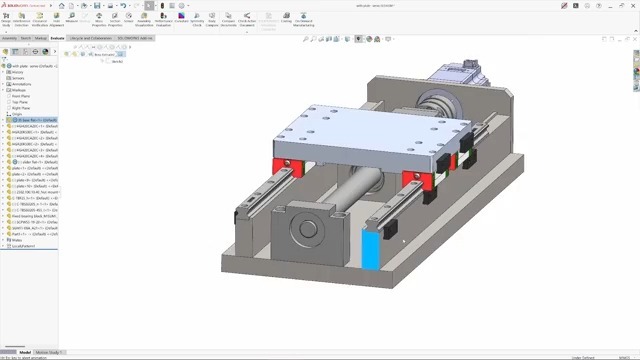Click the Hole Alignment icon

click(56, 20)
